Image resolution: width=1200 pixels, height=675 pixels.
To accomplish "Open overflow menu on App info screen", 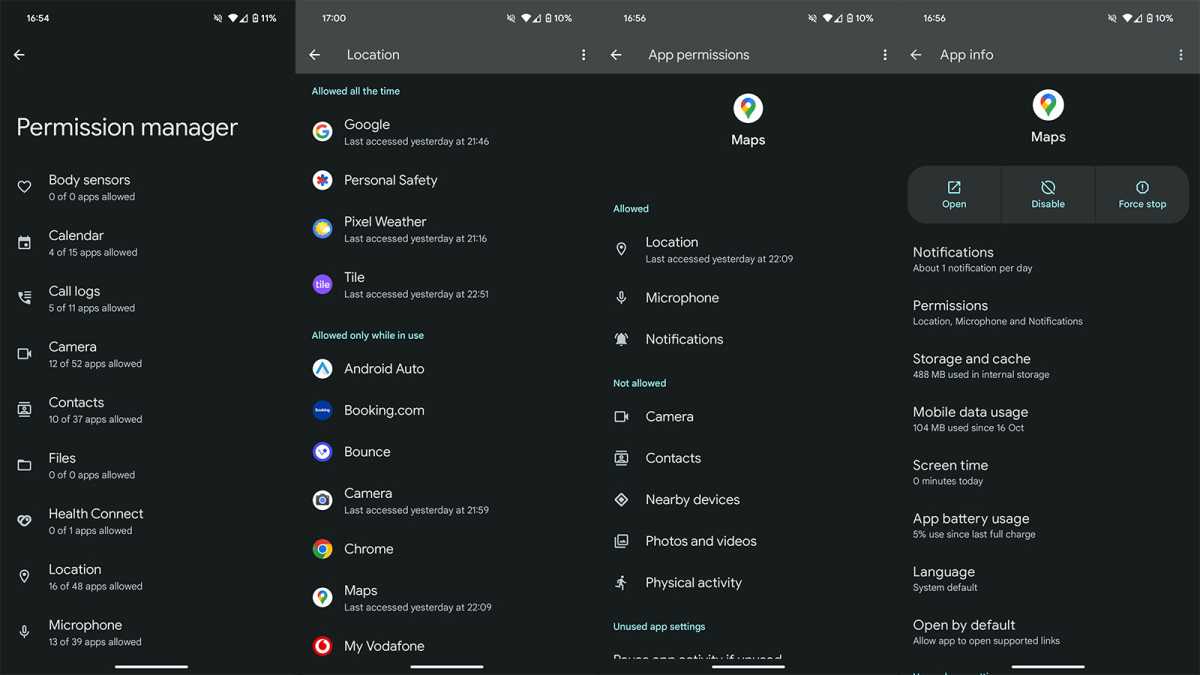I will 1181,55.
